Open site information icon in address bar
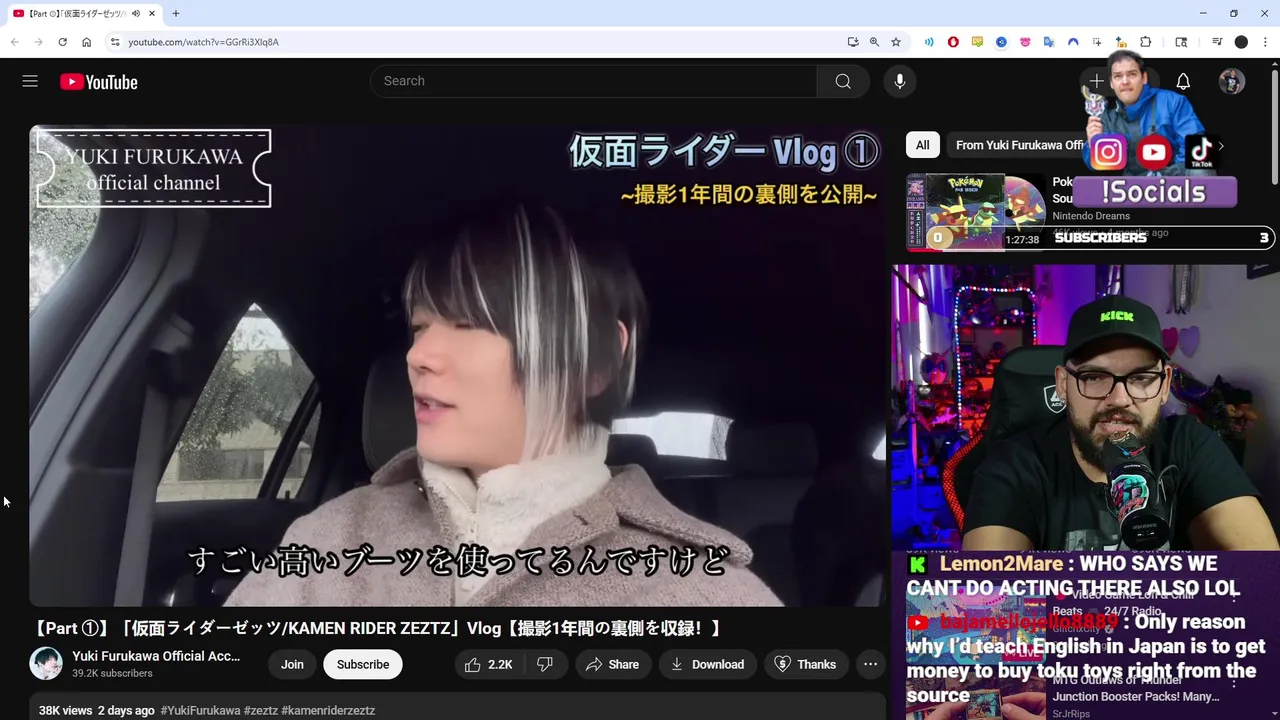Viewport: 1280px width, 720px height. [x=115, y=42]
